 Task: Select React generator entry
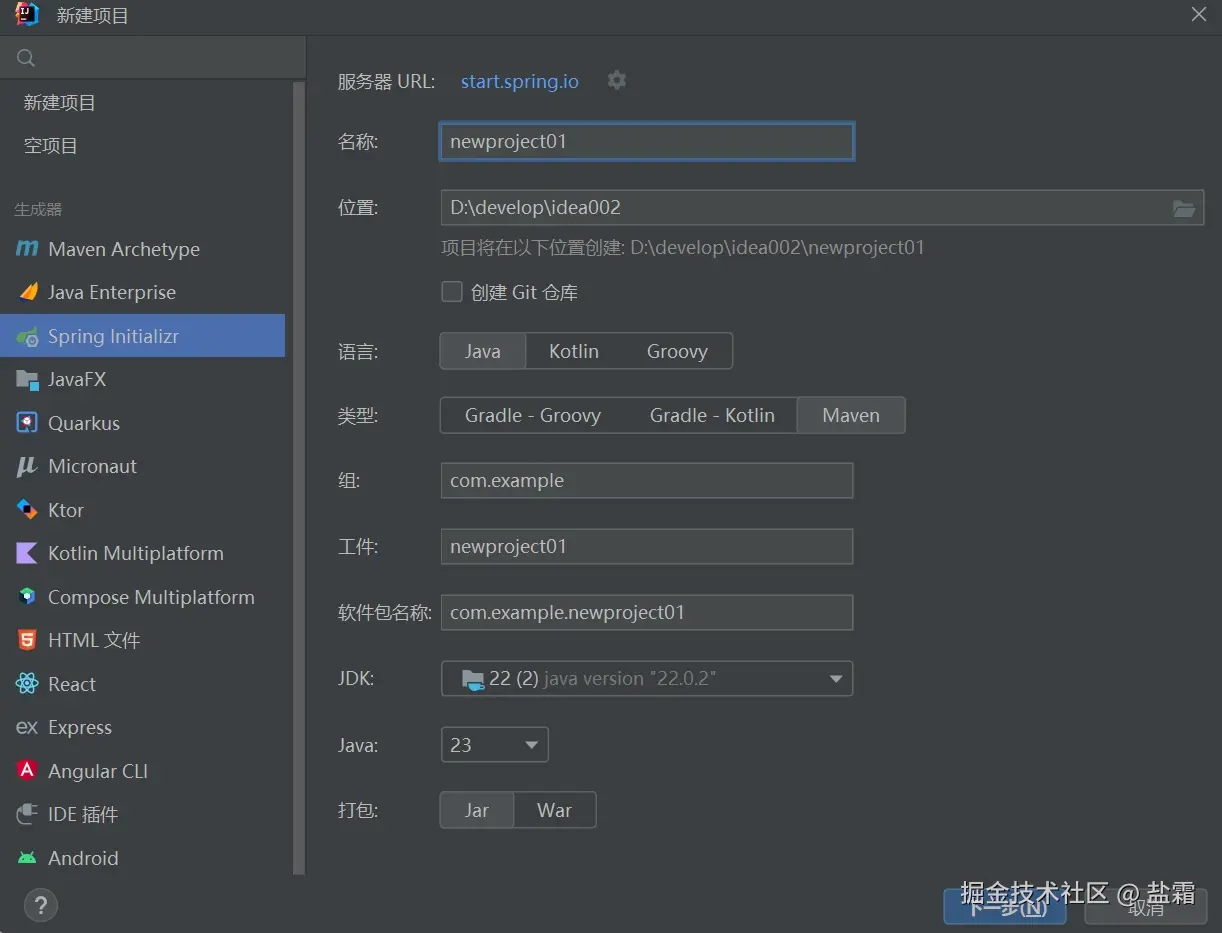[x=142, y=684]
